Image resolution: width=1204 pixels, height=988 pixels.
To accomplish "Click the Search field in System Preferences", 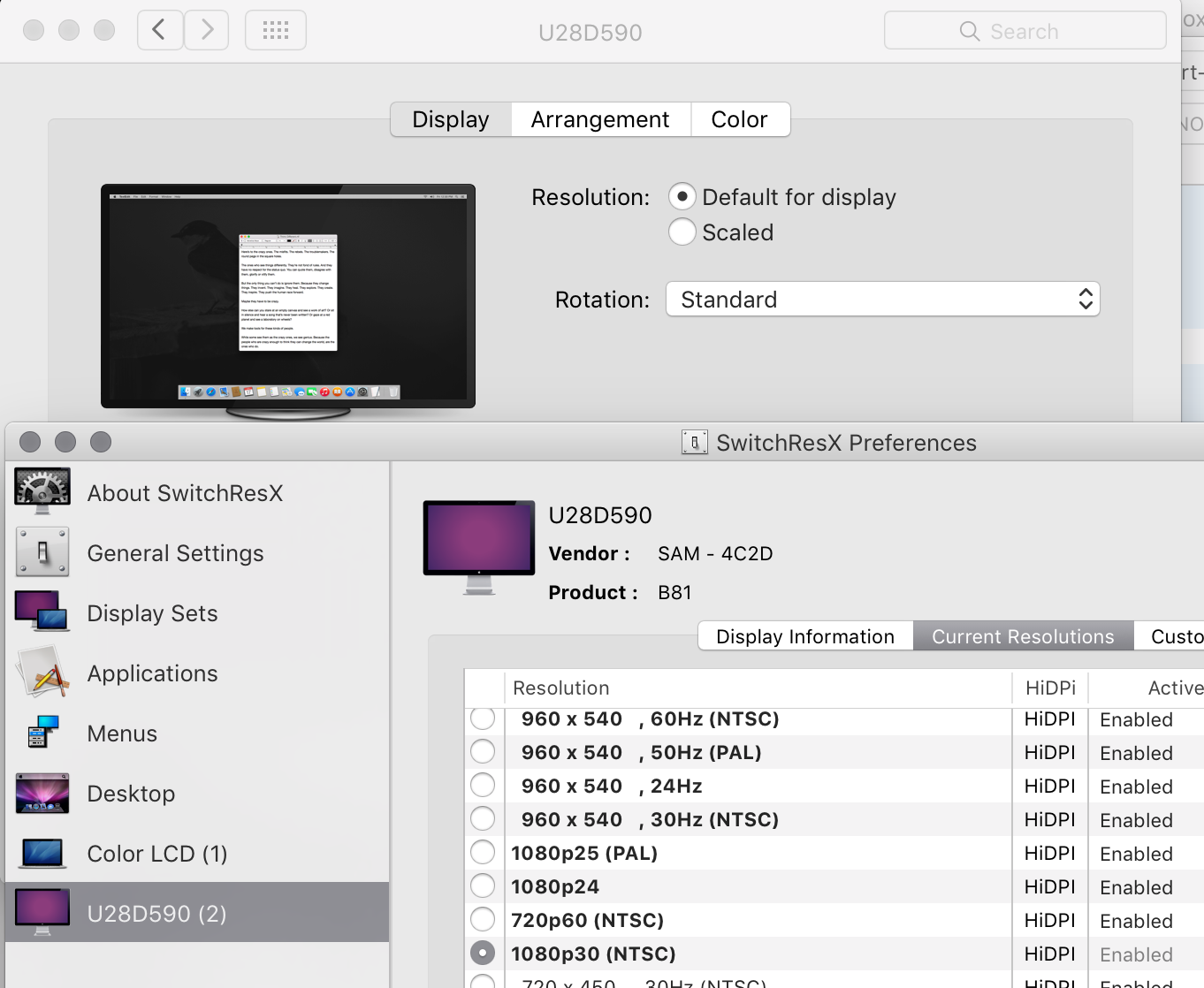I will [1025, 31].
